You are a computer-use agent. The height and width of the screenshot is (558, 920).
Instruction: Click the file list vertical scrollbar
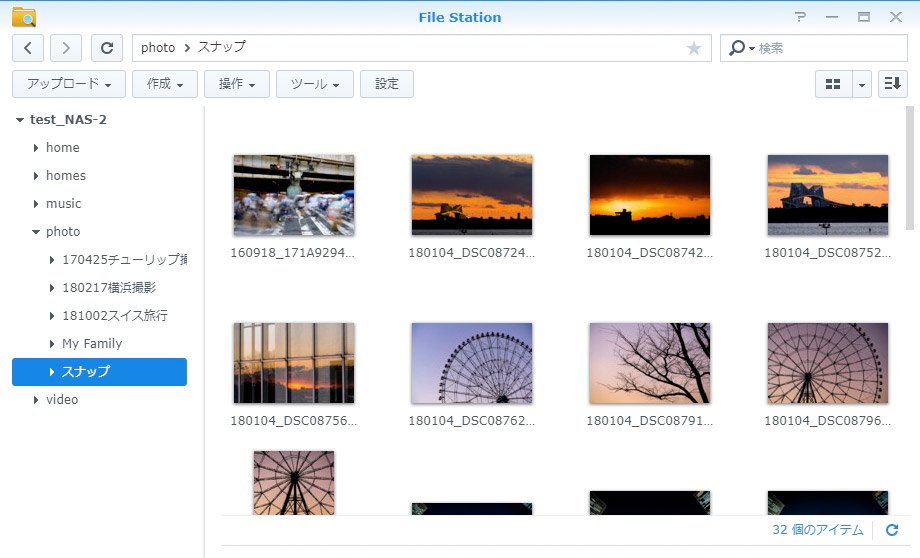(x=909, y=168)
